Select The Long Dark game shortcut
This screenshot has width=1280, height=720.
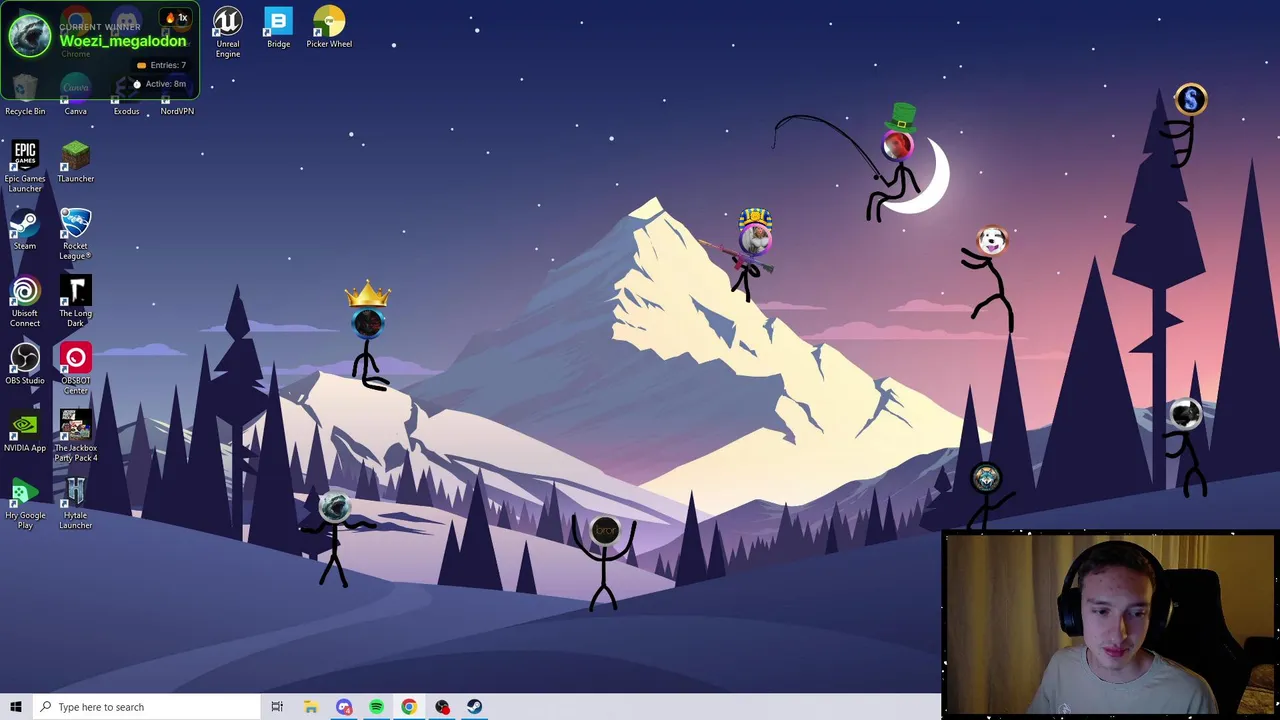tap(76, 301)
